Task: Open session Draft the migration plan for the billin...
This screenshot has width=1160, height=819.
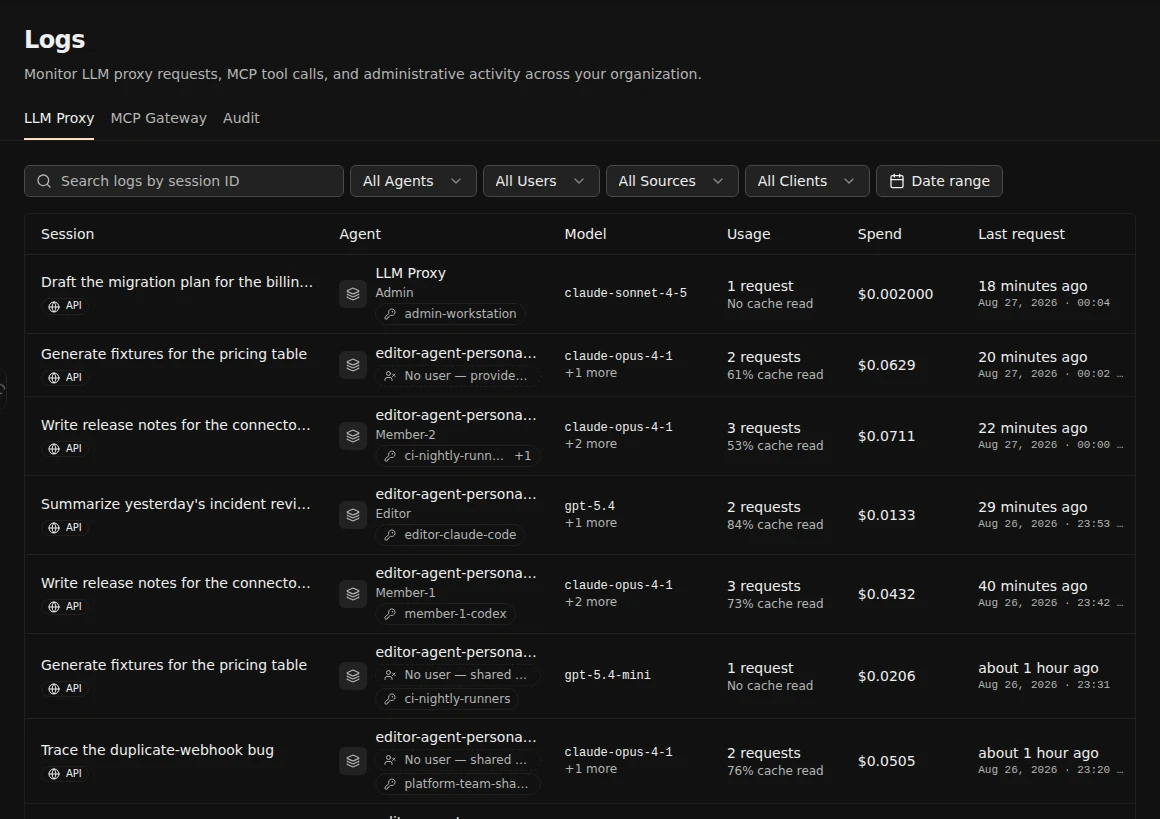Action: 177,282
